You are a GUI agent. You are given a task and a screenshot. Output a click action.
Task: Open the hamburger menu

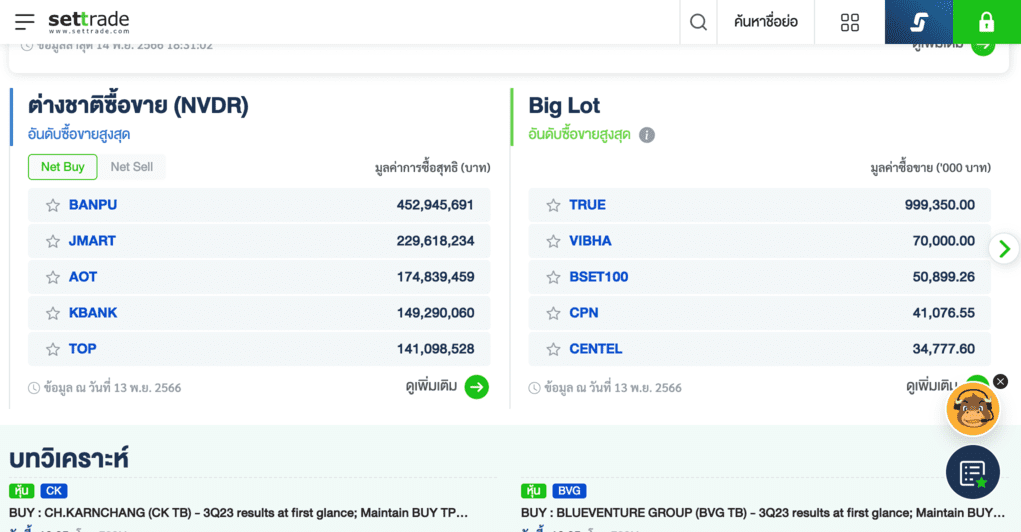pos(24,22)
